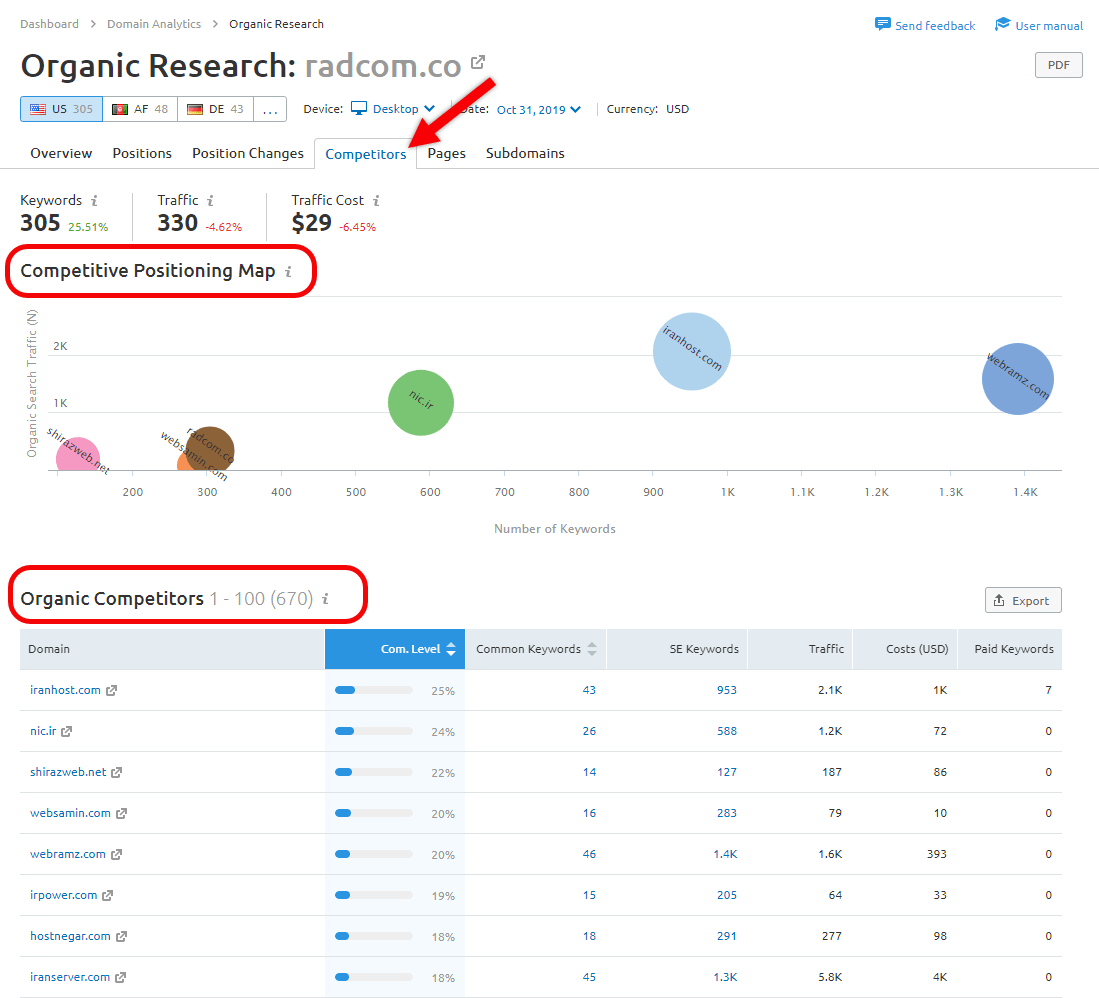The width and height of the screenshot is (1099, 998).
Task: Open the User manual via its graduation cap icon
Action: click(x=1002, y=25)
